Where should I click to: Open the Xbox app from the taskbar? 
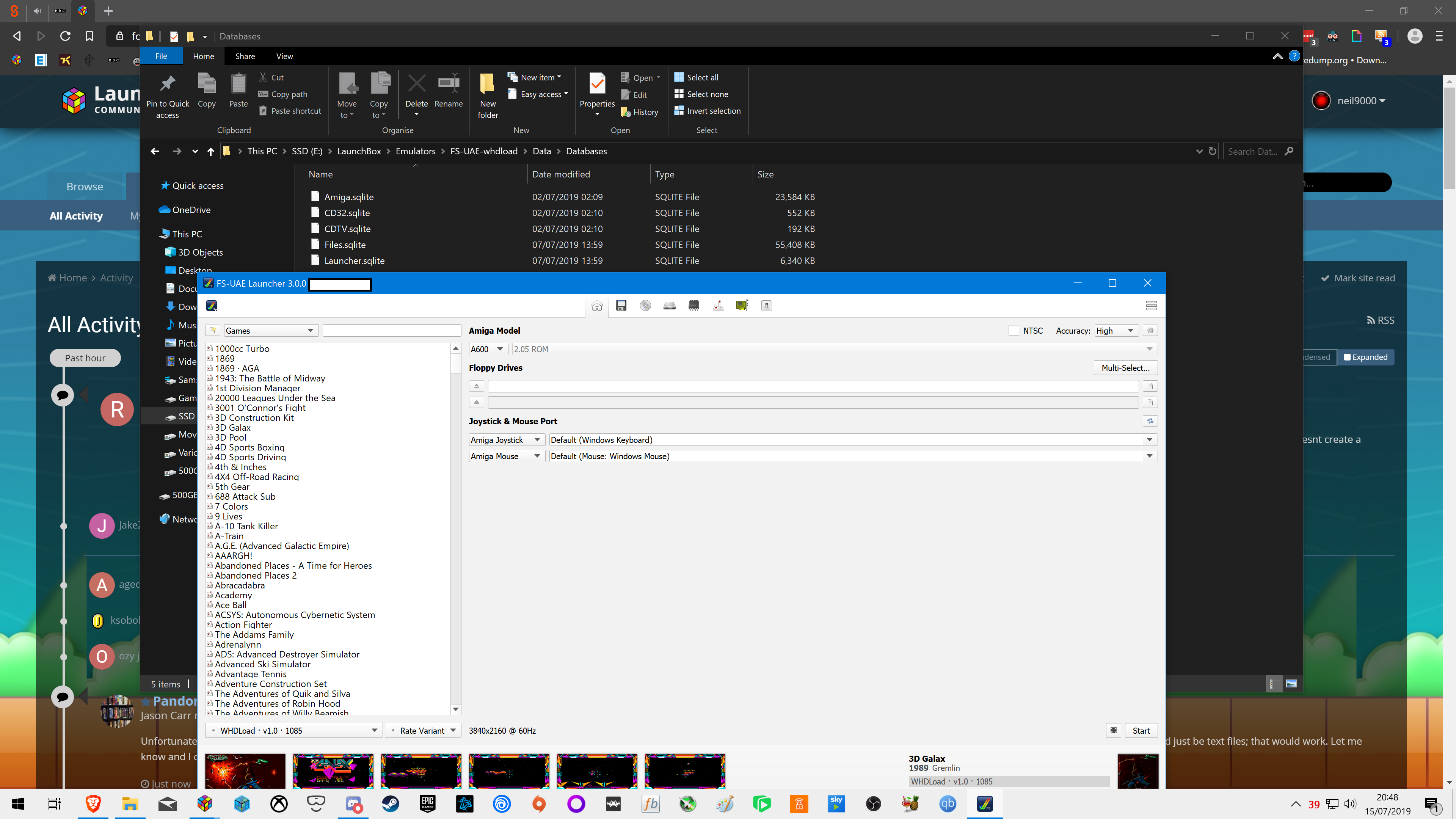pos(279,804)
